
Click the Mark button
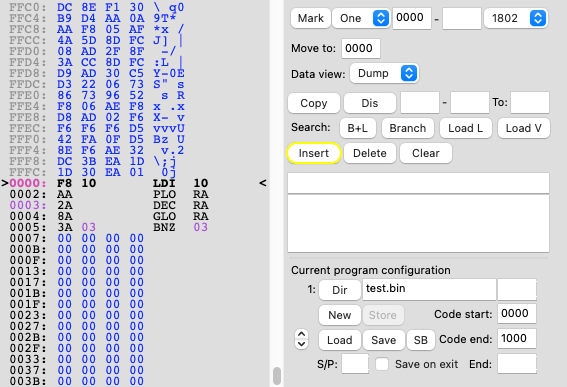[311, 18]
